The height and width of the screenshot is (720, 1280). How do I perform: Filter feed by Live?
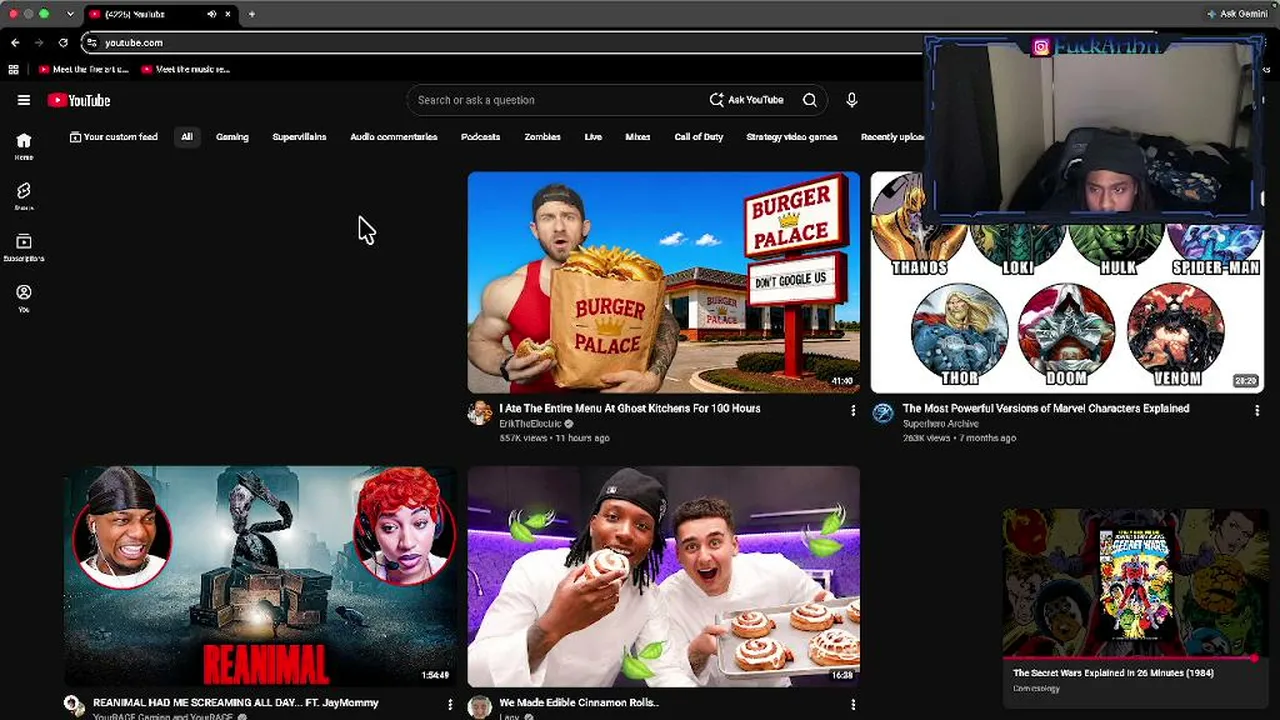[x=593, y=137]
